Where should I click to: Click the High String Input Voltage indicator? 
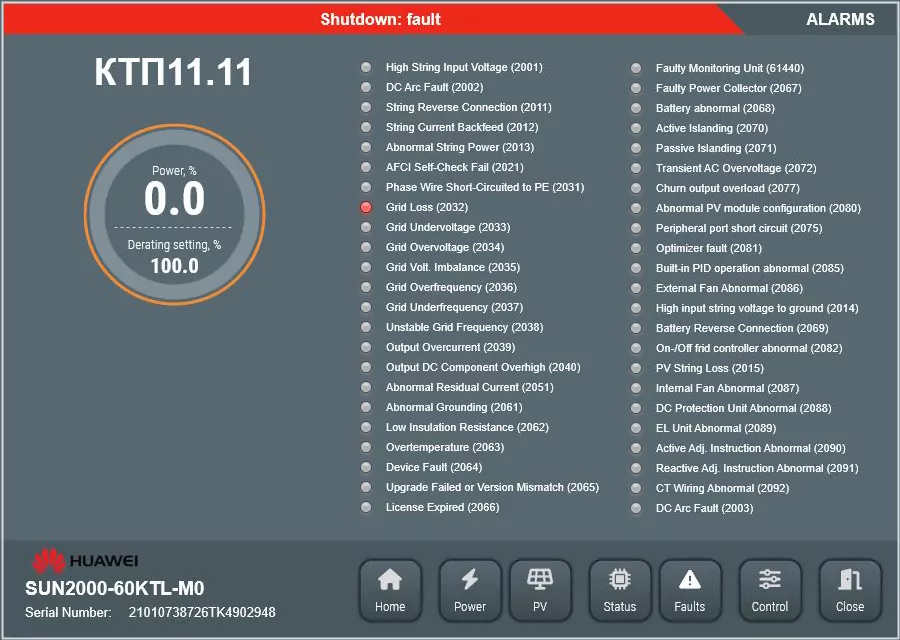click(x=366, y=67)
